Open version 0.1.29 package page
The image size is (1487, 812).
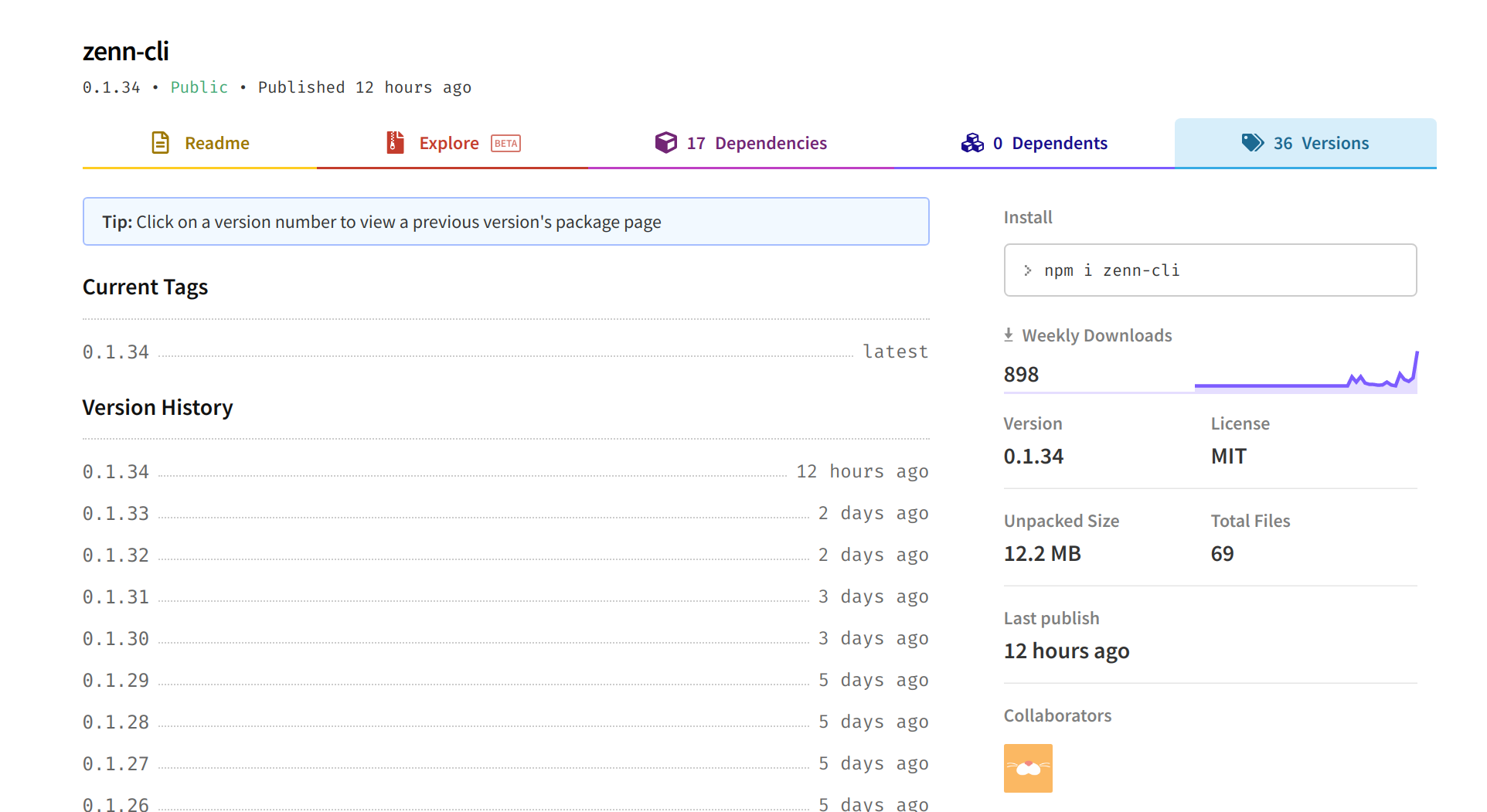(116, 681)
